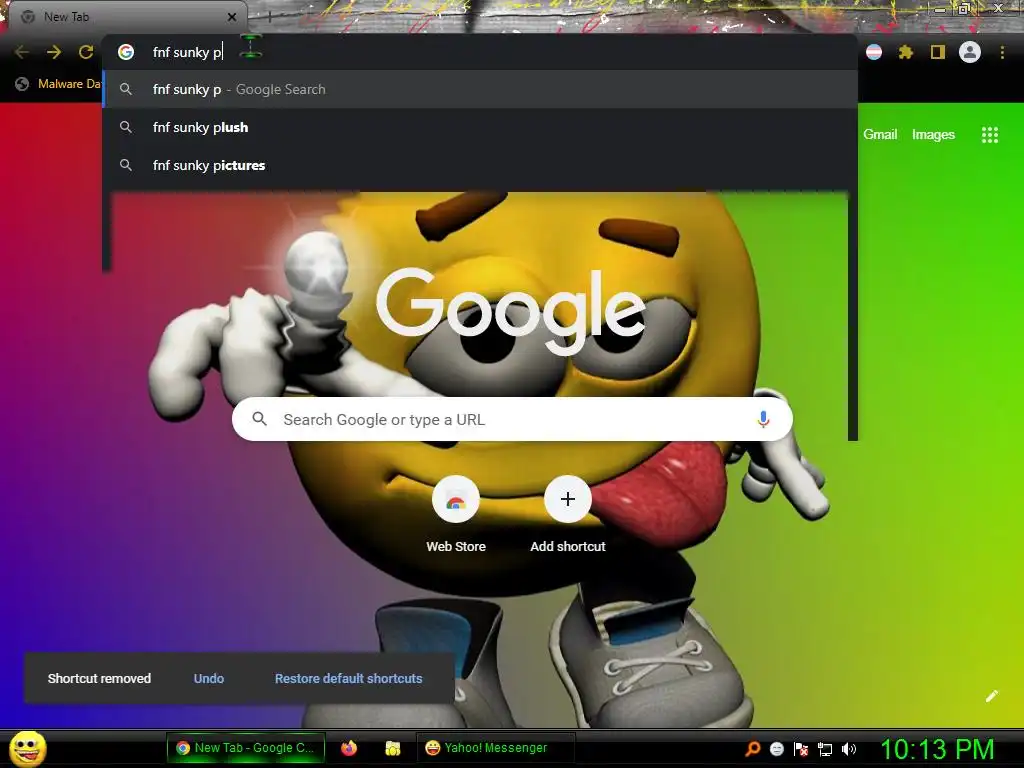Click the Google logo icon in the address bar
The width and height of the screenshot is (1024, 768).
click(x=126, y=52)
